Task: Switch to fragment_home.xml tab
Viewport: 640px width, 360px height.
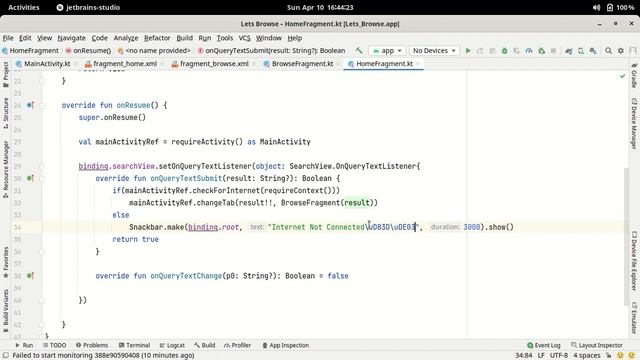Action: [125, 64]
